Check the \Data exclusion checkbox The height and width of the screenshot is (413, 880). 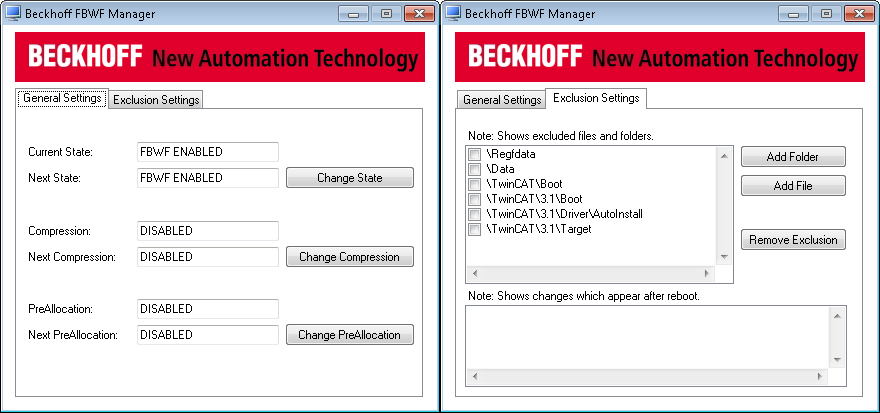tap(475, 169)
